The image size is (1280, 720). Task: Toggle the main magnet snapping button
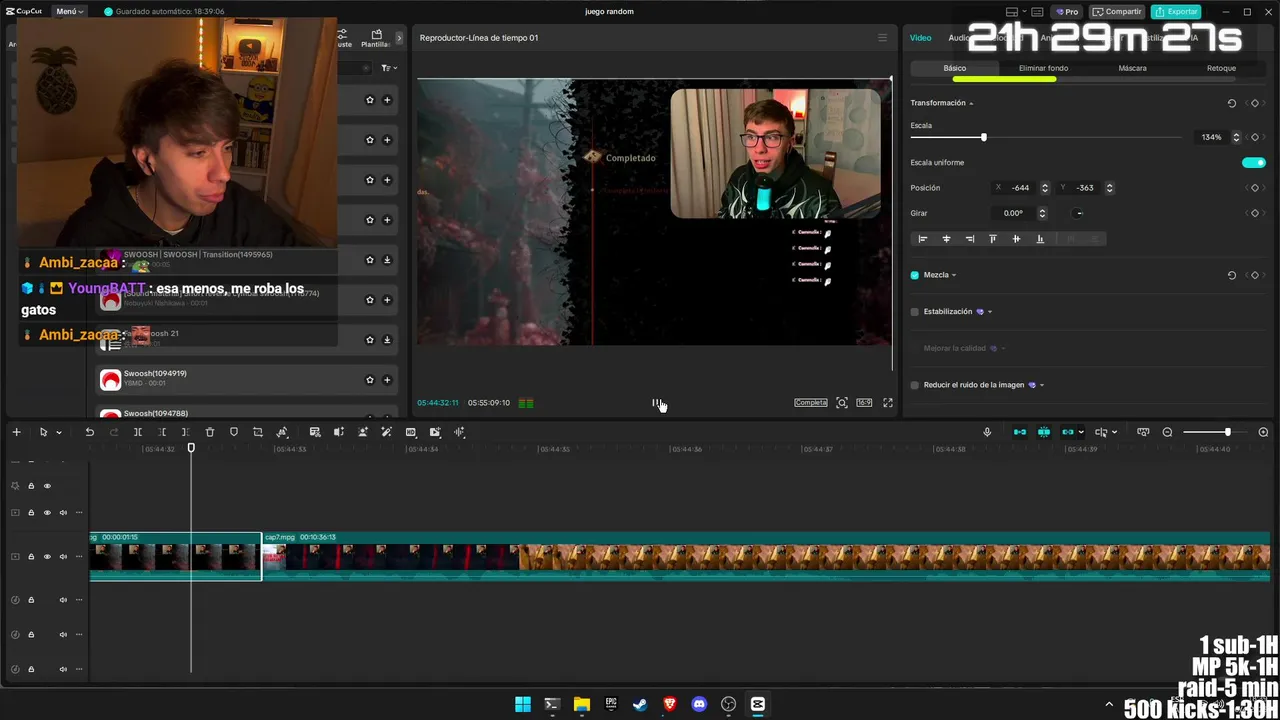coord(1020,432)
